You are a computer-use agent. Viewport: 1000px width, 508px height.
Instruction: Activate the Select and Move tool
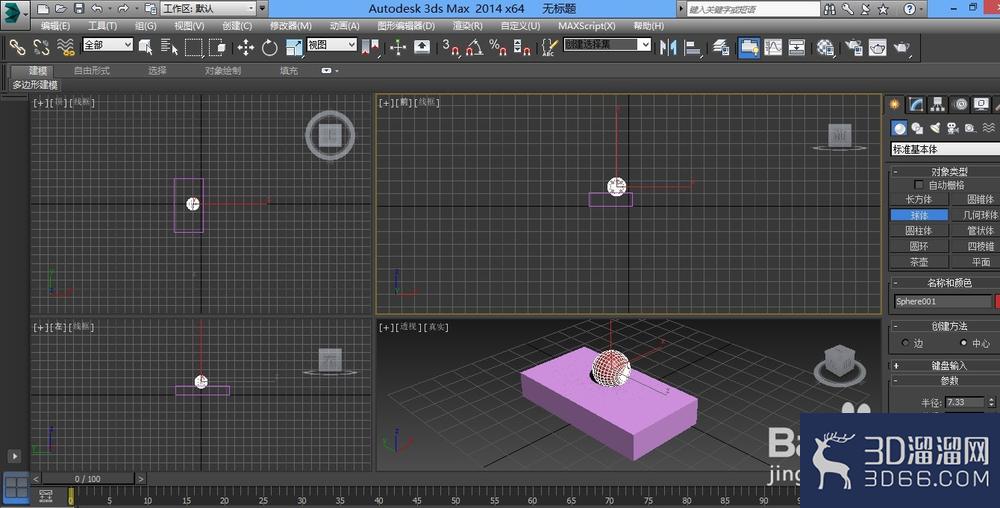point(246,47)
